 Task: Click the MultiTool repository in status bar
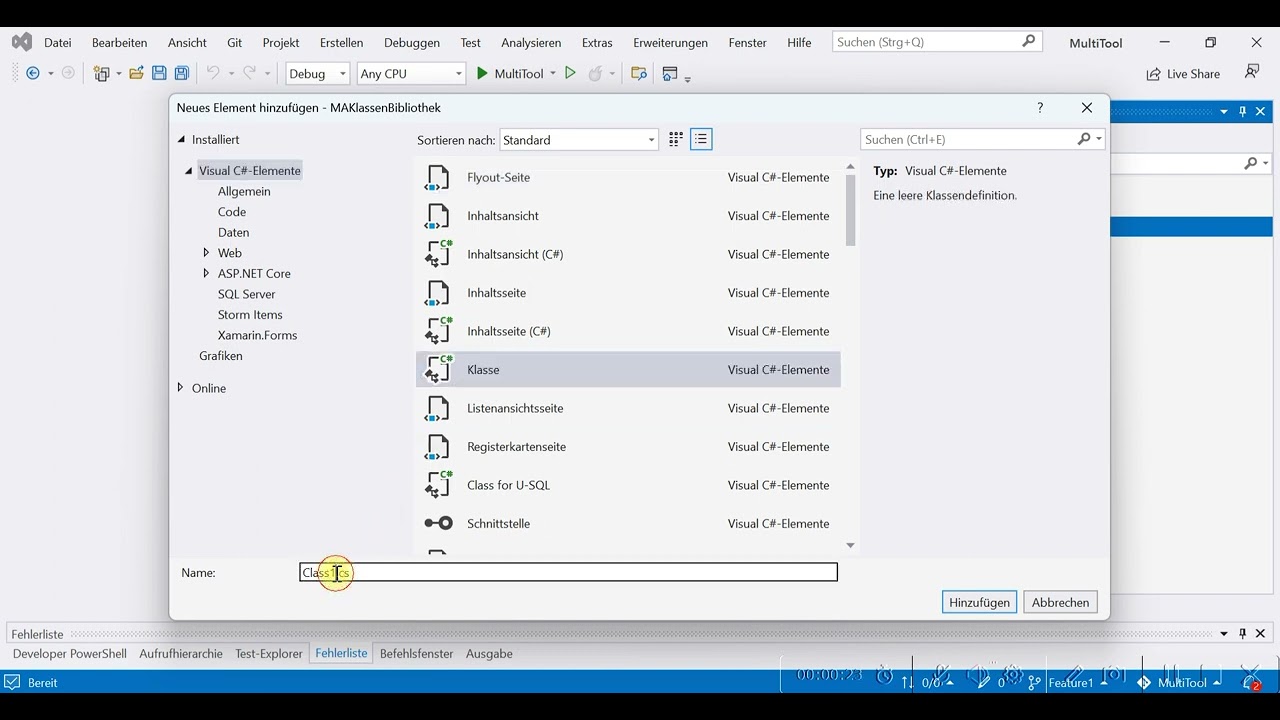[1180, 682]
